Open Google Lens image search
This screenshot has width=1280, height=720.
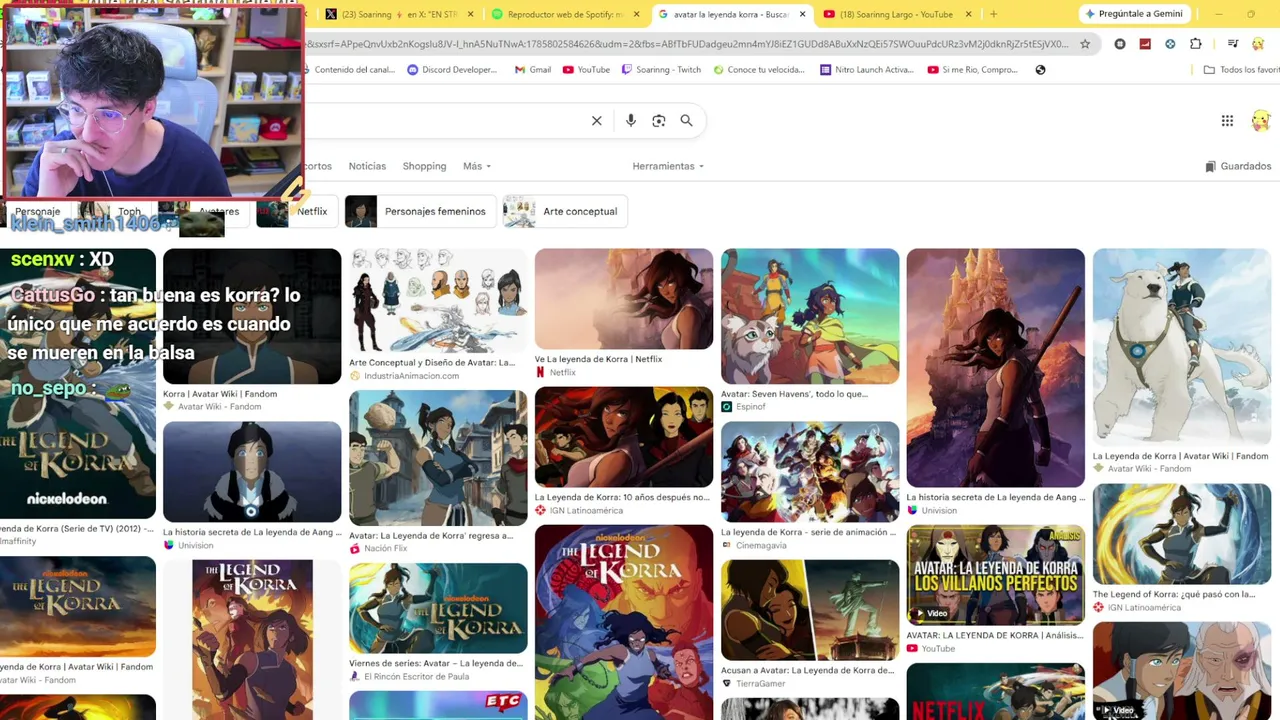click(x=659, y=121)
